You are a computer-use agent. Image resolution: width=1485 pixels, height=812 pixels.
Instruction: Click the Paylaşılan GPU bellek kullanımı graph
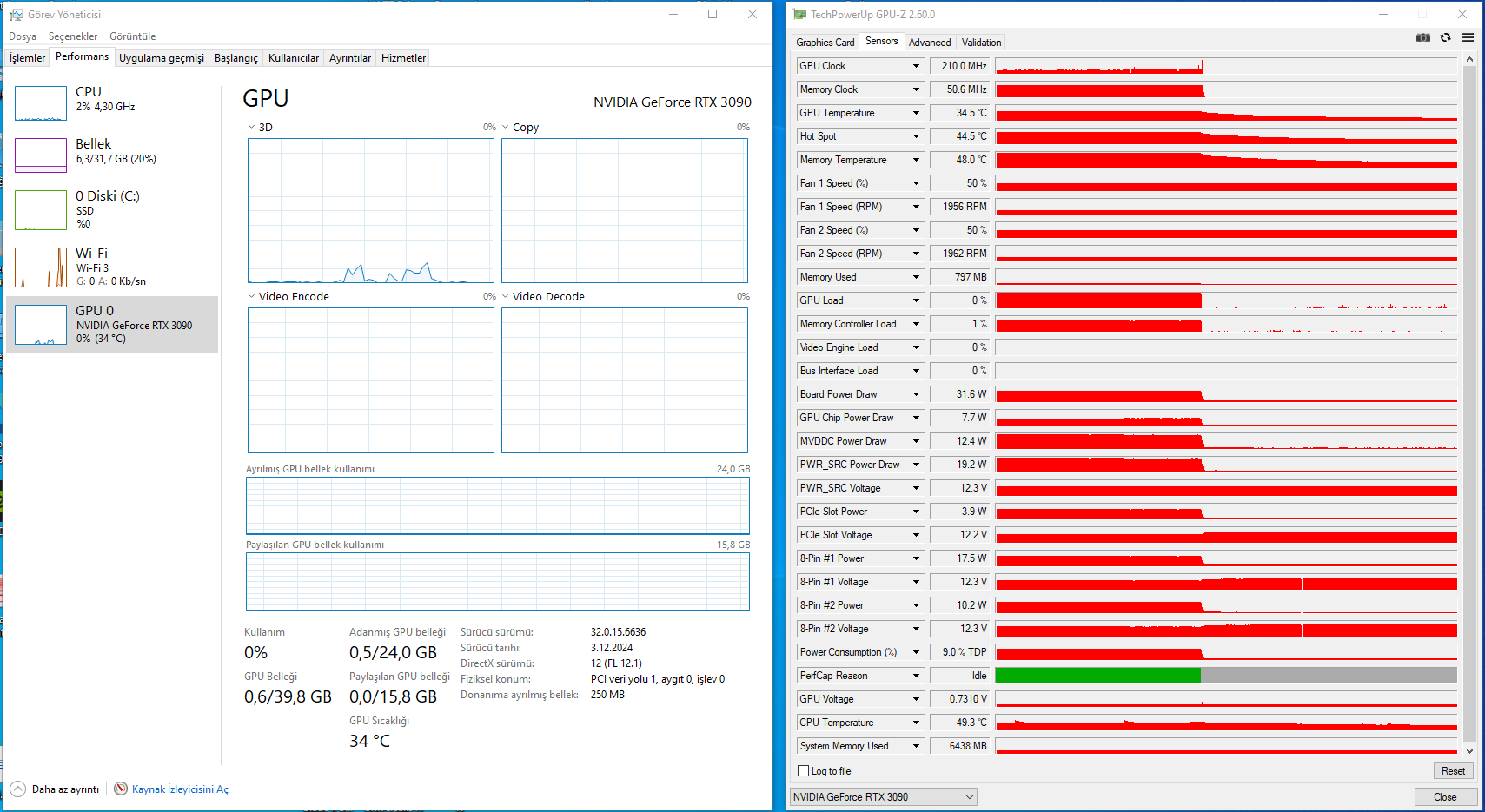point(498,581)
